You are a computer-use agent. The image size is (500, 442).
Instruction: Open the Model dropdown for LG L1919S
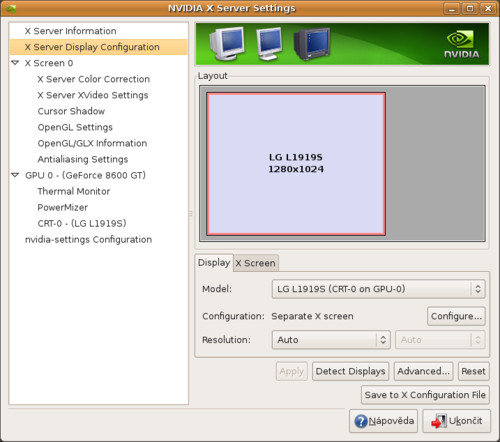(x=378, y=289)
